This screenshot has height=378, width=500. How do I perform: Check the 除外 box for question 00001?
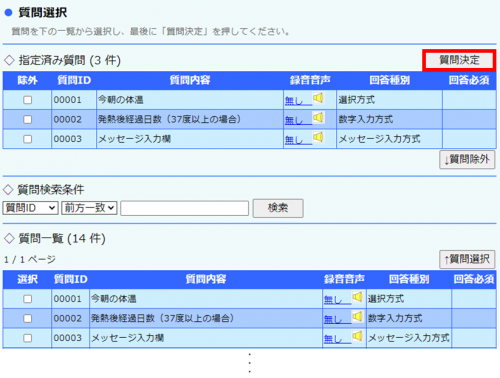click(28, 100)
